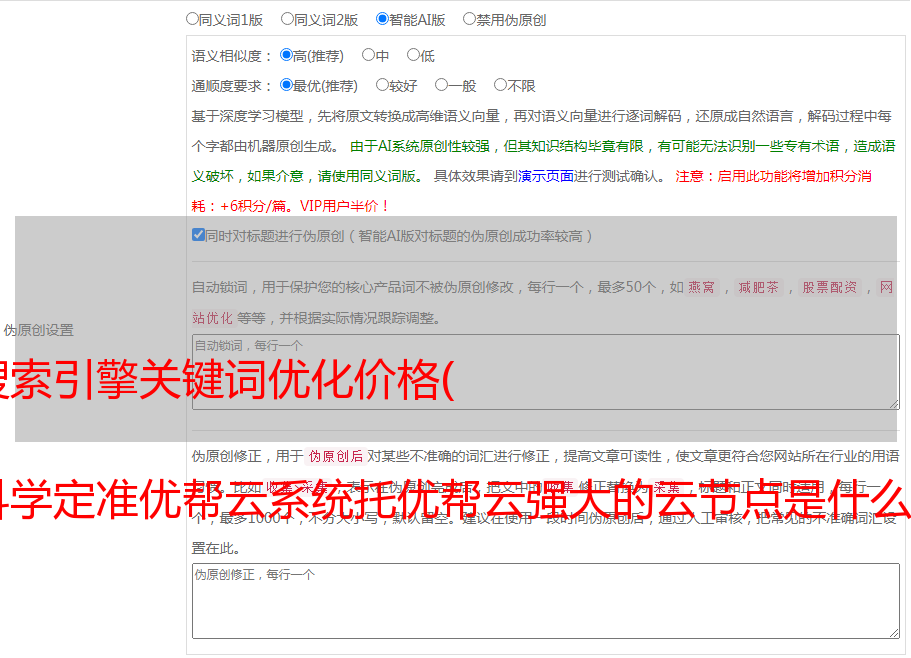Image resolution: width=911 pixels, height=658 pixels.
Task: Choose 较好 for 通顺度要求
Action: click(x=382, y=86)
